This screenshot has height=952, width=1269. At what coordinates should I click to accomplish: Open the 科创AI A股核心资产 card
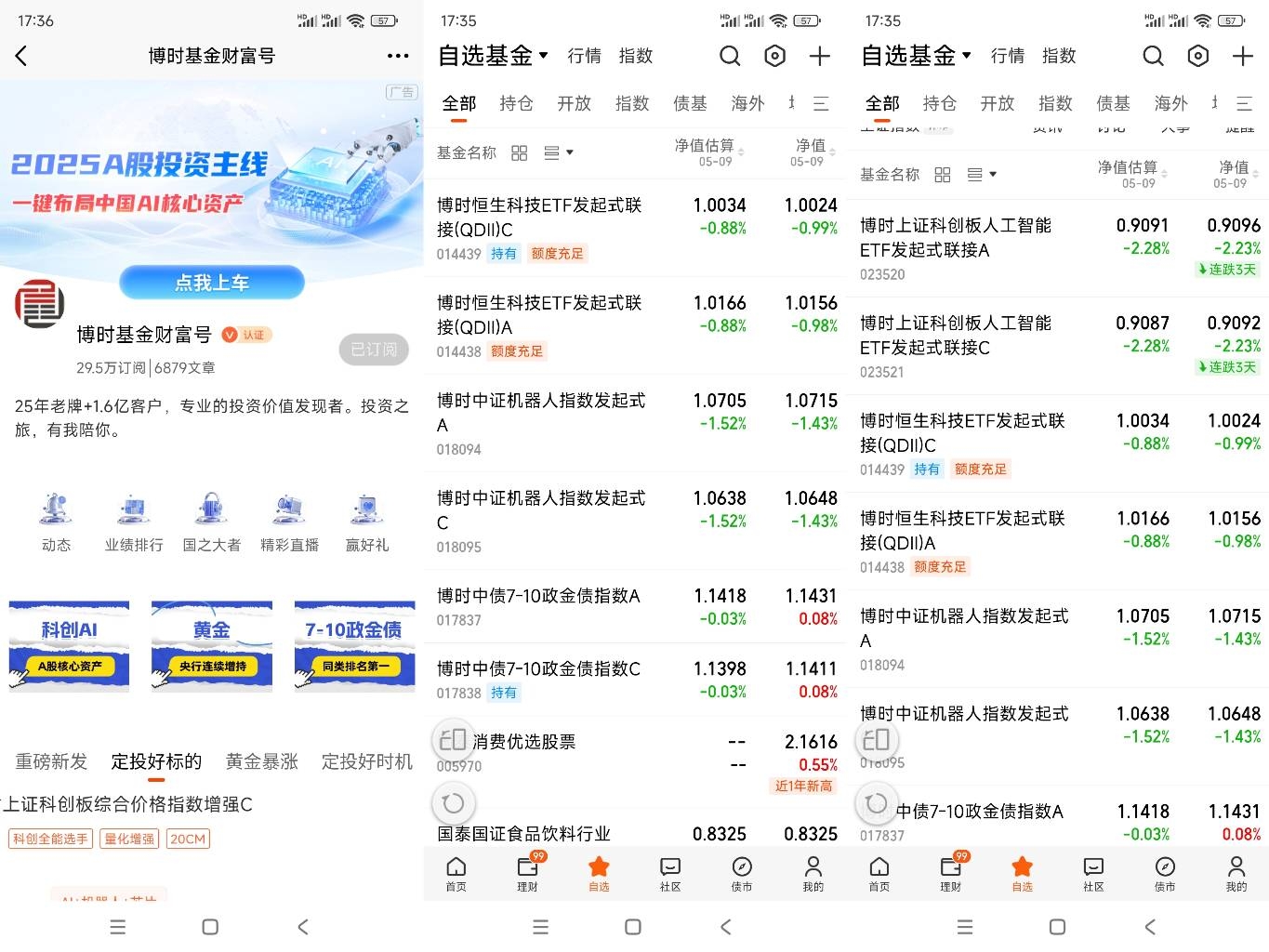[x=69, y=646]
